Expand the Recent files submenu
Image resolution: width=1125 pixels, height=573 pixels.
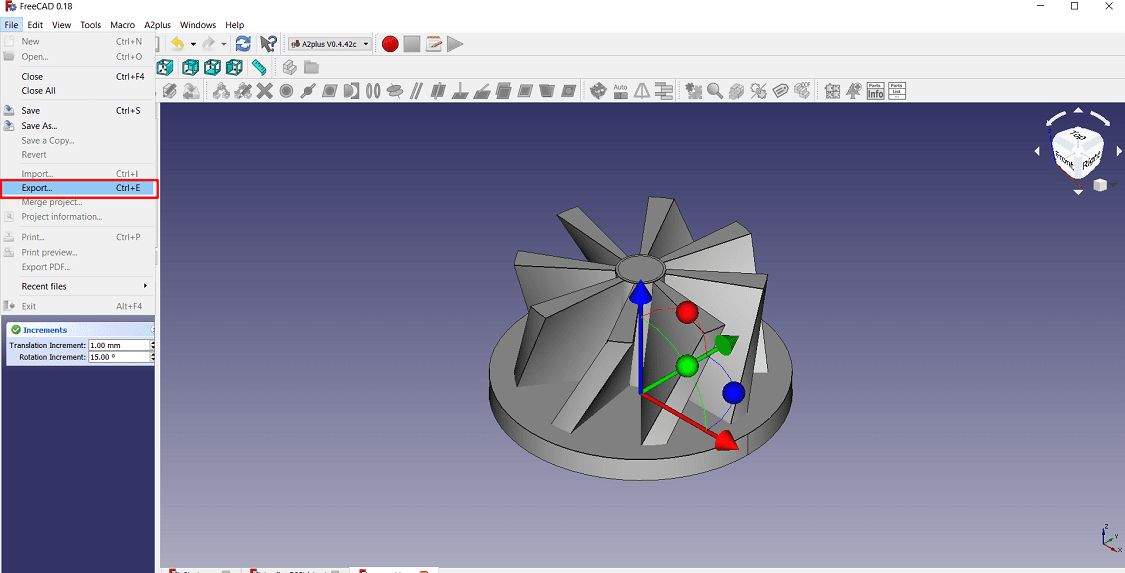79,286
